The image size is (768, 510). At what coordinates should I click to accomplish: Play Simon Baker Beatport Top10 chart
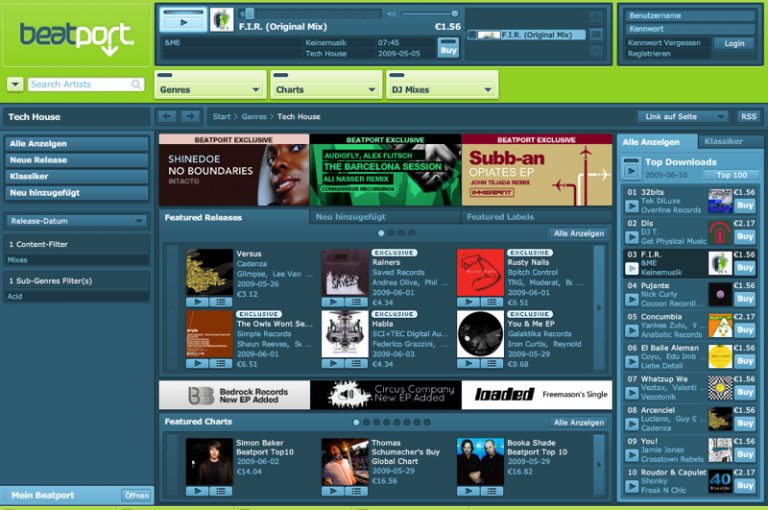(197, 491)
